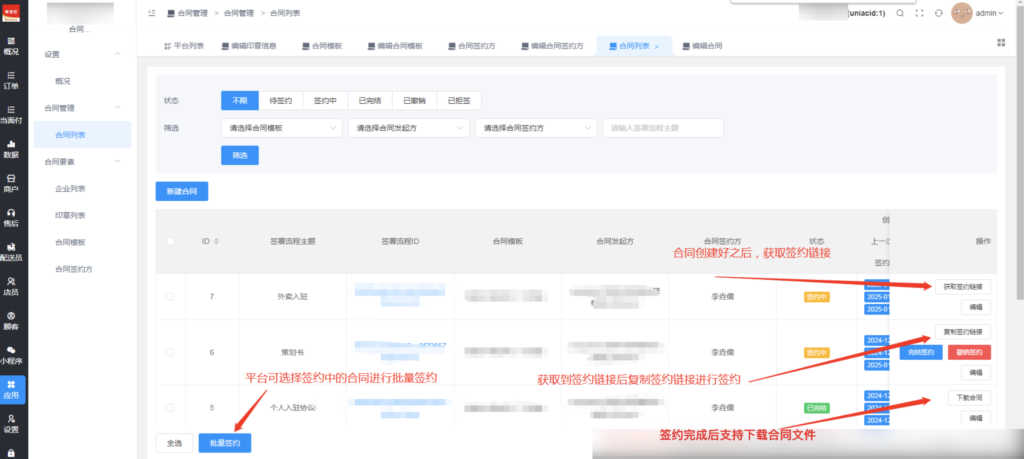Click into the 请输入签署流程主题 field
Image resolution: width=1024 pixels, height=459 pixels.
pos(663,128)
